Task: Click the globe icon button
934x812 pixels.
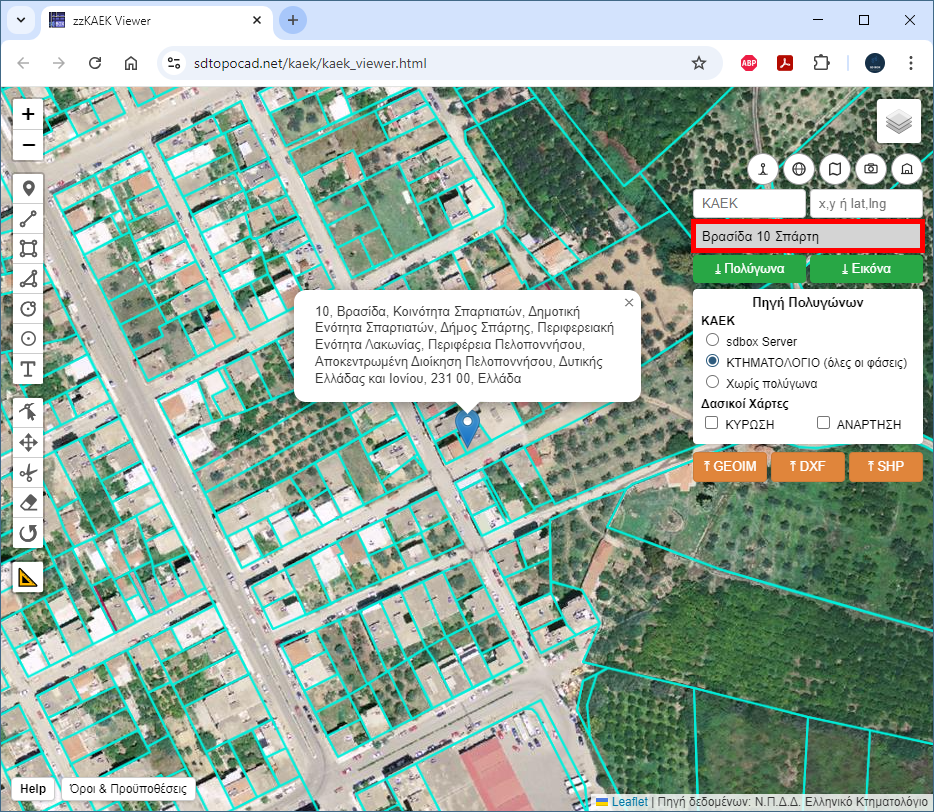Action: pos(799,169)
